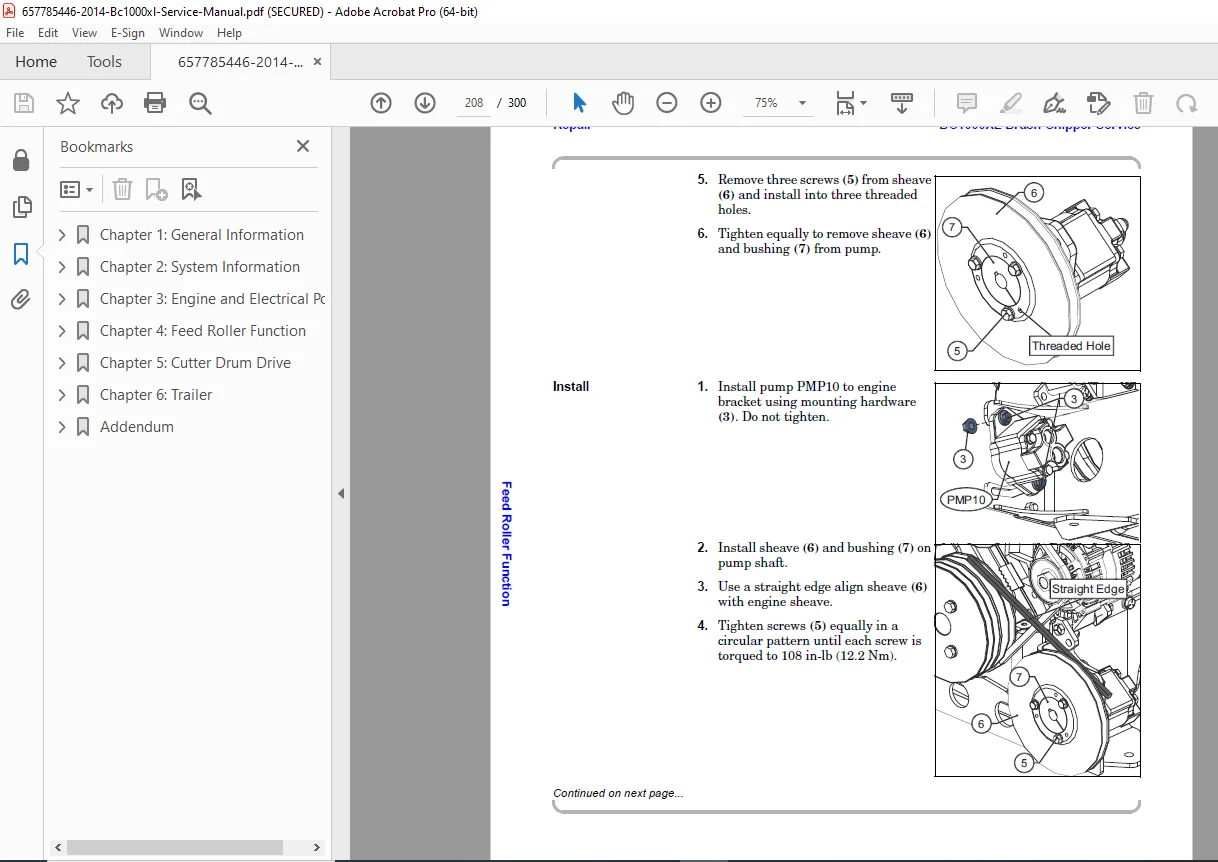Jump to Chapter 1: General Information bookmark

pos(202,235)
